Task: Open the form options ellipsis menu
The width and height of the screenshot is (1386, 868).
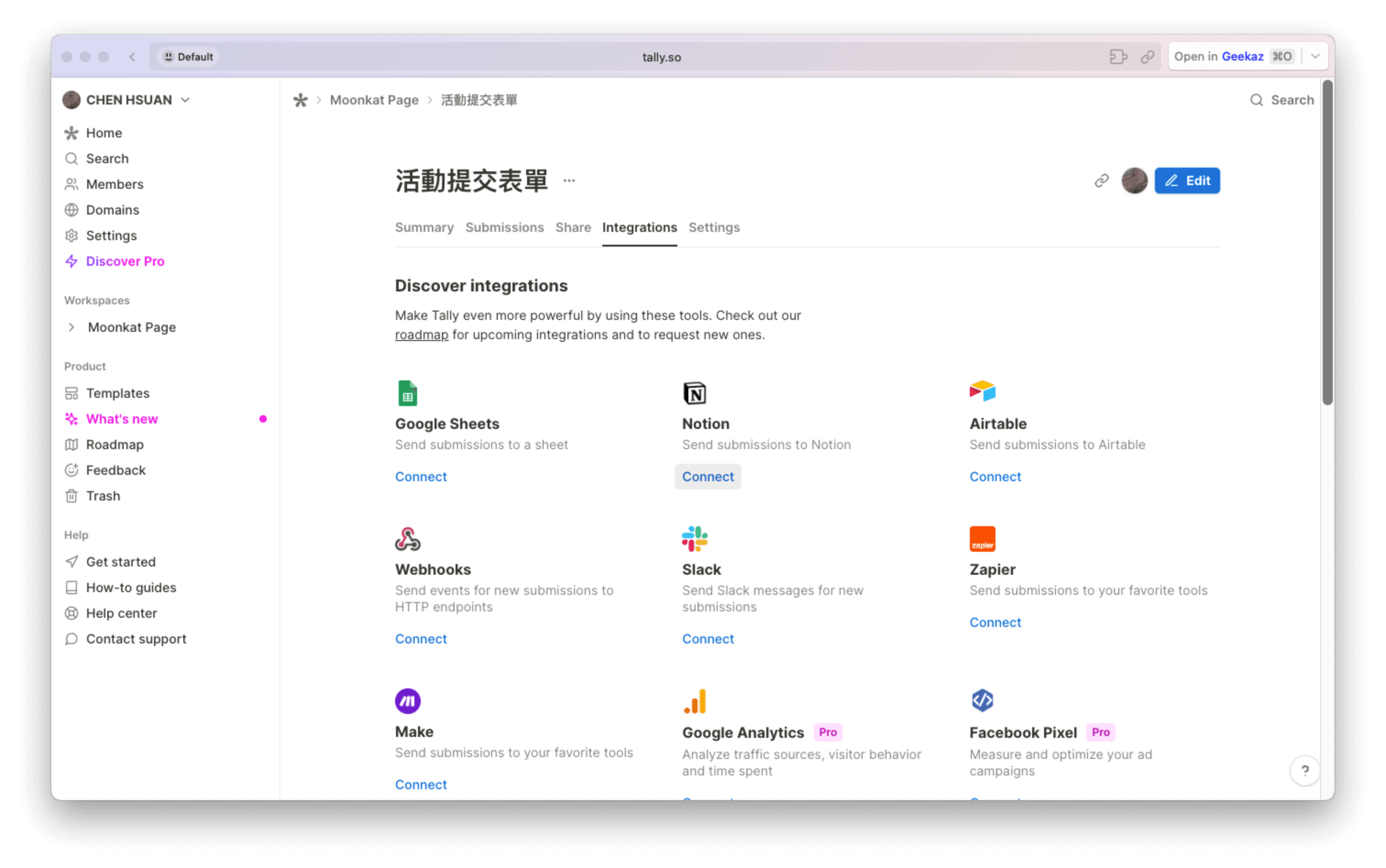Action: tap(569, 181)
